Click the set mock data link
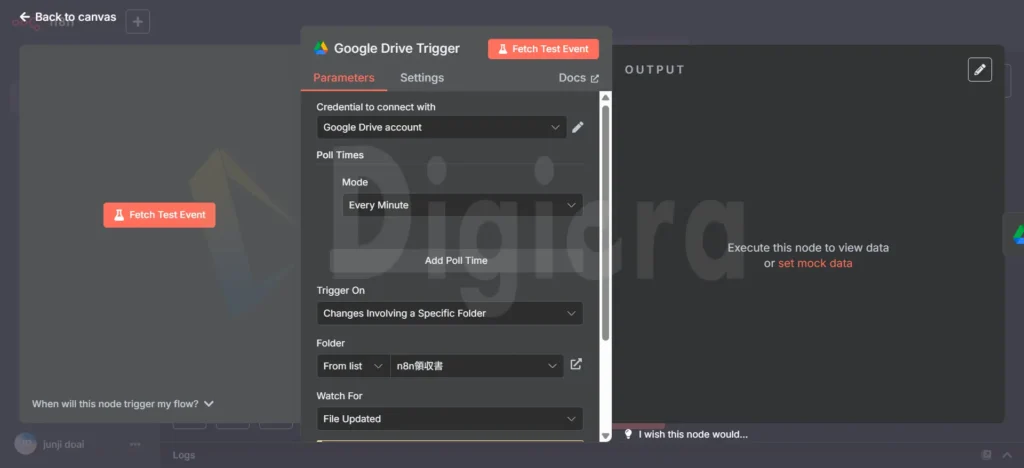 click(815, 264)
